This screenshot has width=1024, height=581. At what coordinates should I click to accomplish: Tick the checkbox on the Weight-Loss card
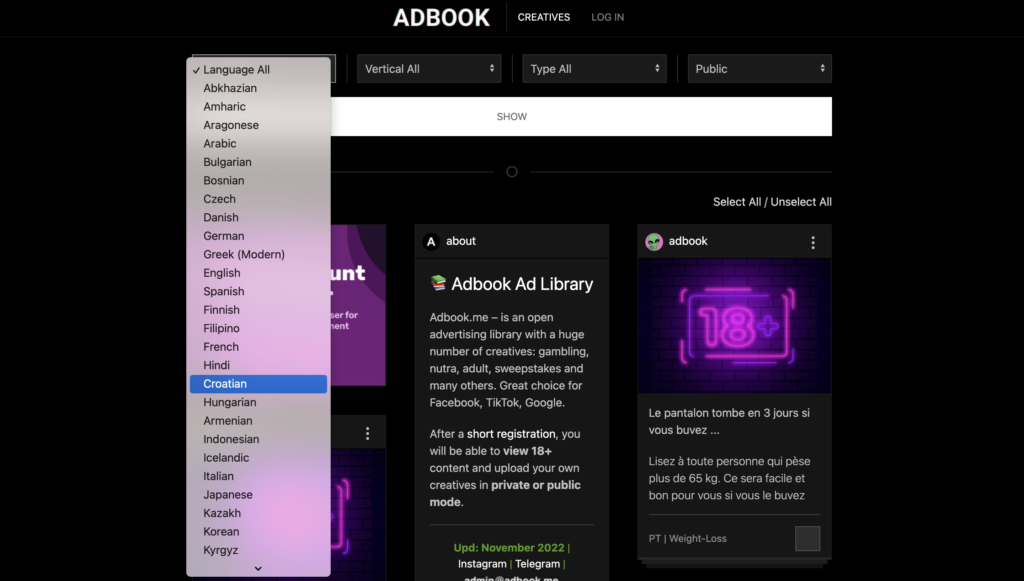click(x=807, y=539)
